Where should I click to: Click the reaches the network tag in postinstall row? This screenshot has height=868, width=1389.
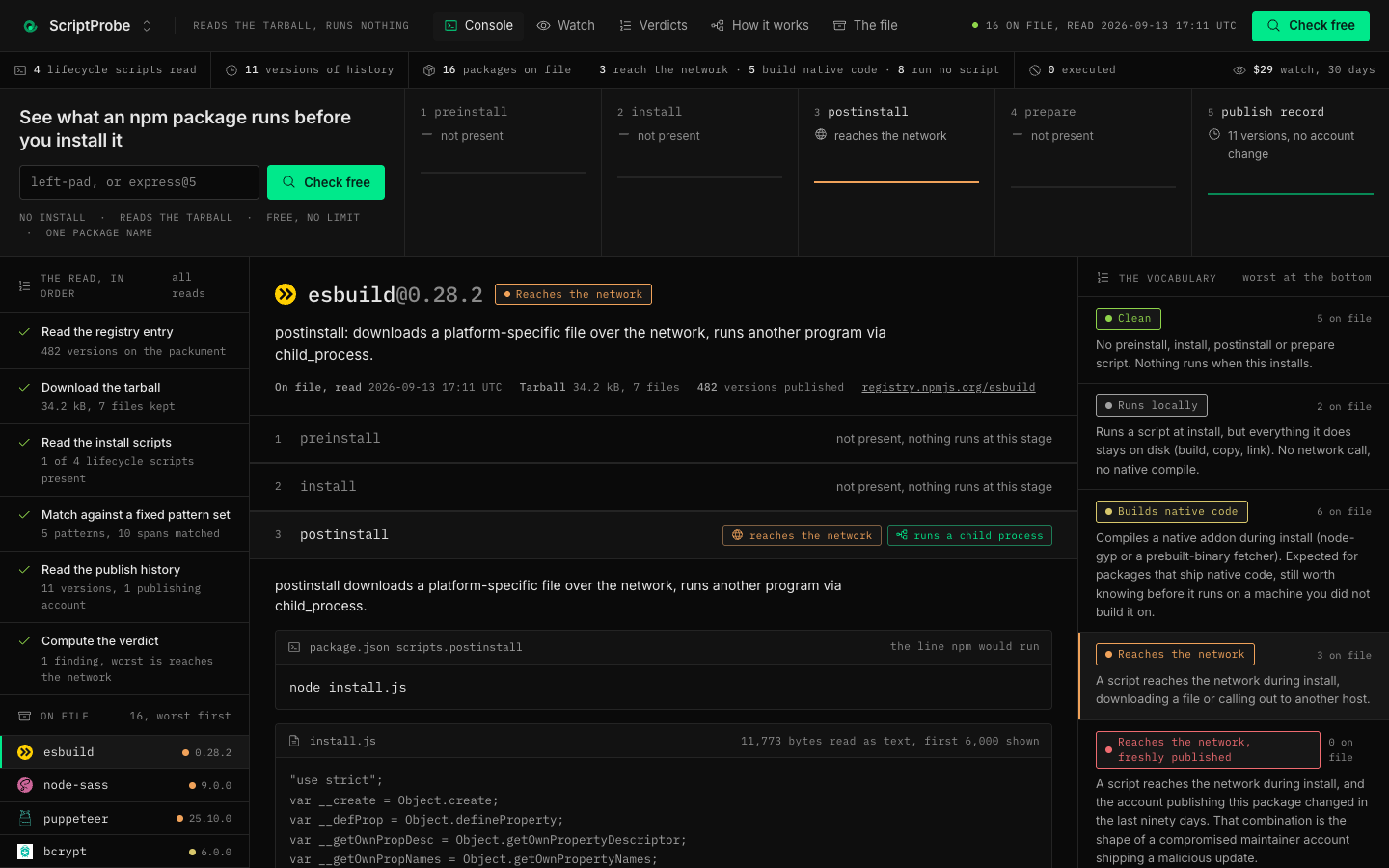[x=802, y=535]
